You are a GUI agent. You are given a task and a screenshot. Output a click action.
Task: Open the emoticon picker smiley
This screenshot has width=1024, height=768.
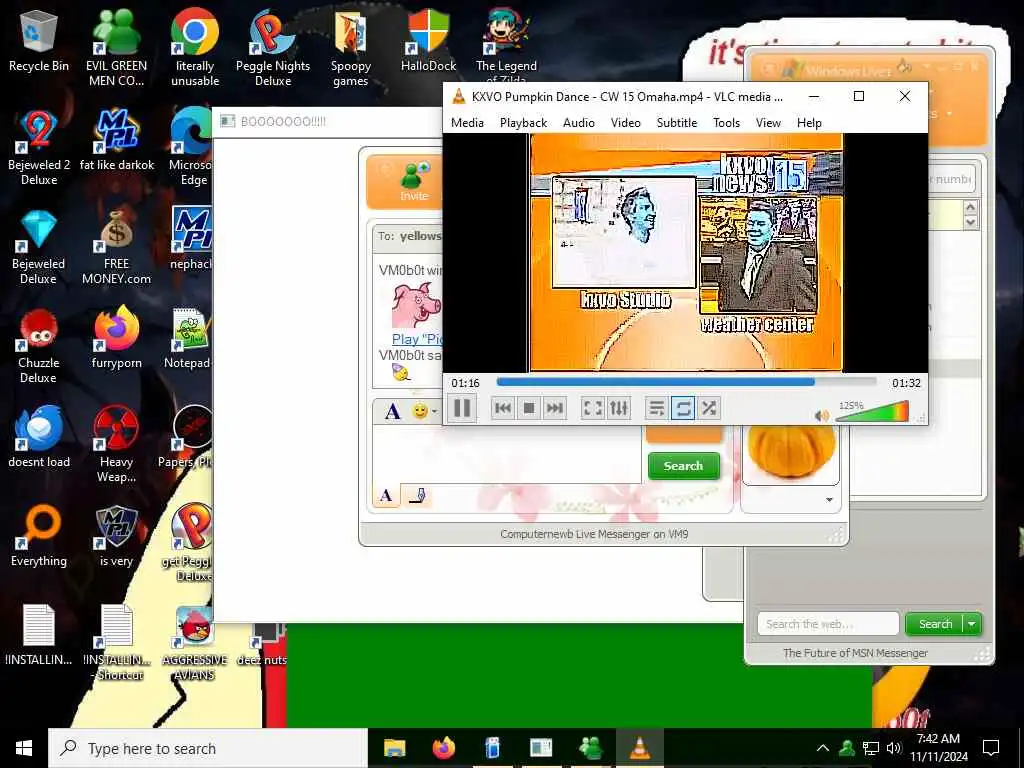[421, 411]
